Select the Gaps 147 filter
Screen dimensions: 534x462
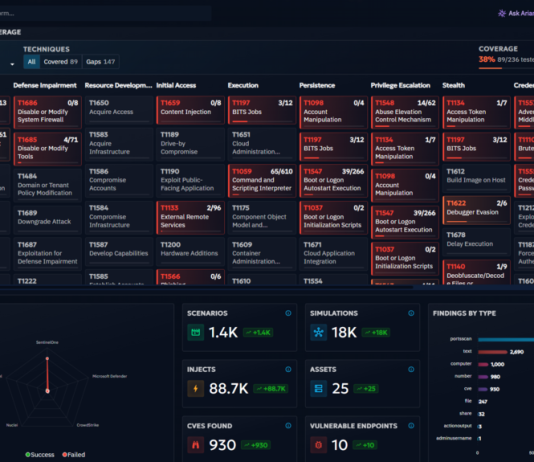coord(100,62)
